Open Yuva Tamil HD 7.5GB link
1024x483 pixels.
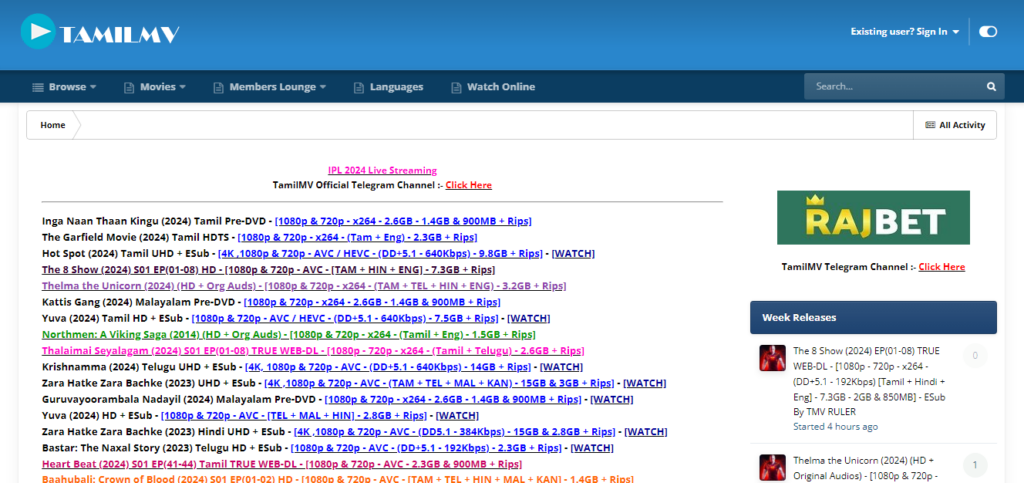click(x=345, y=319)
